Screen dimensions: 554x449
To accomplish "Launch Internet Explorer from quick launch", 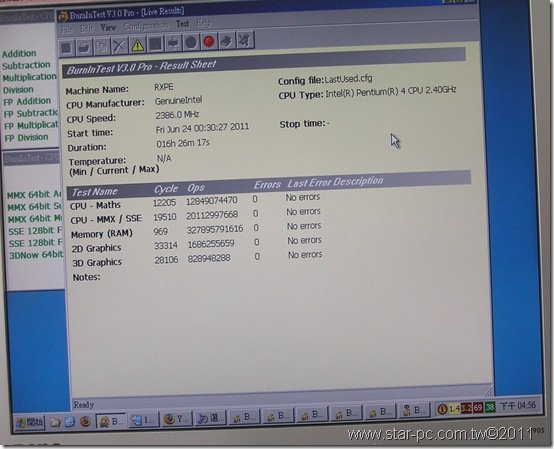I will pos(70,421).
